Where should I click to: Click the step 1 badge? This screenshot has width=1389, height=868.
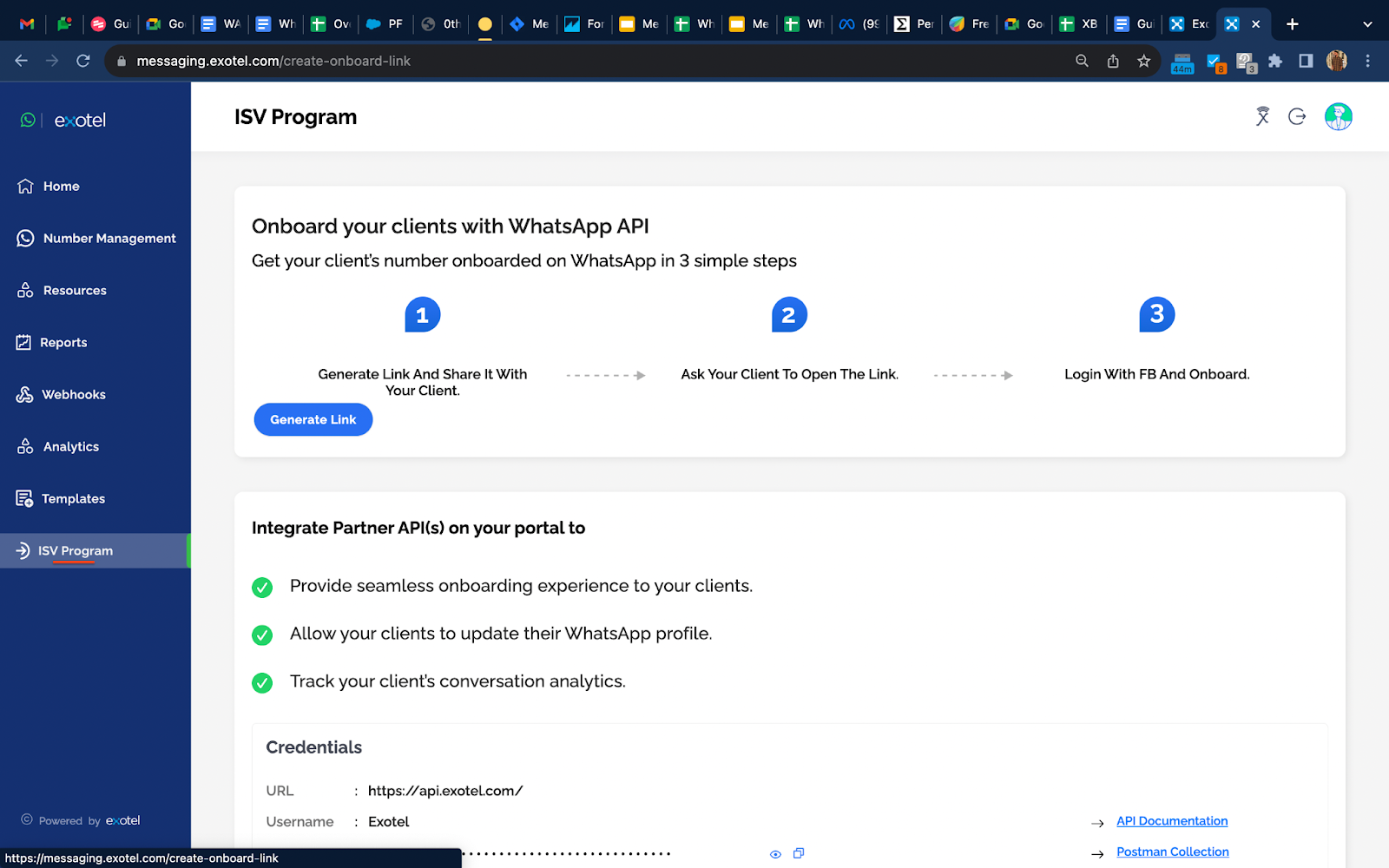pyautogui.click(x=423, y=314)
